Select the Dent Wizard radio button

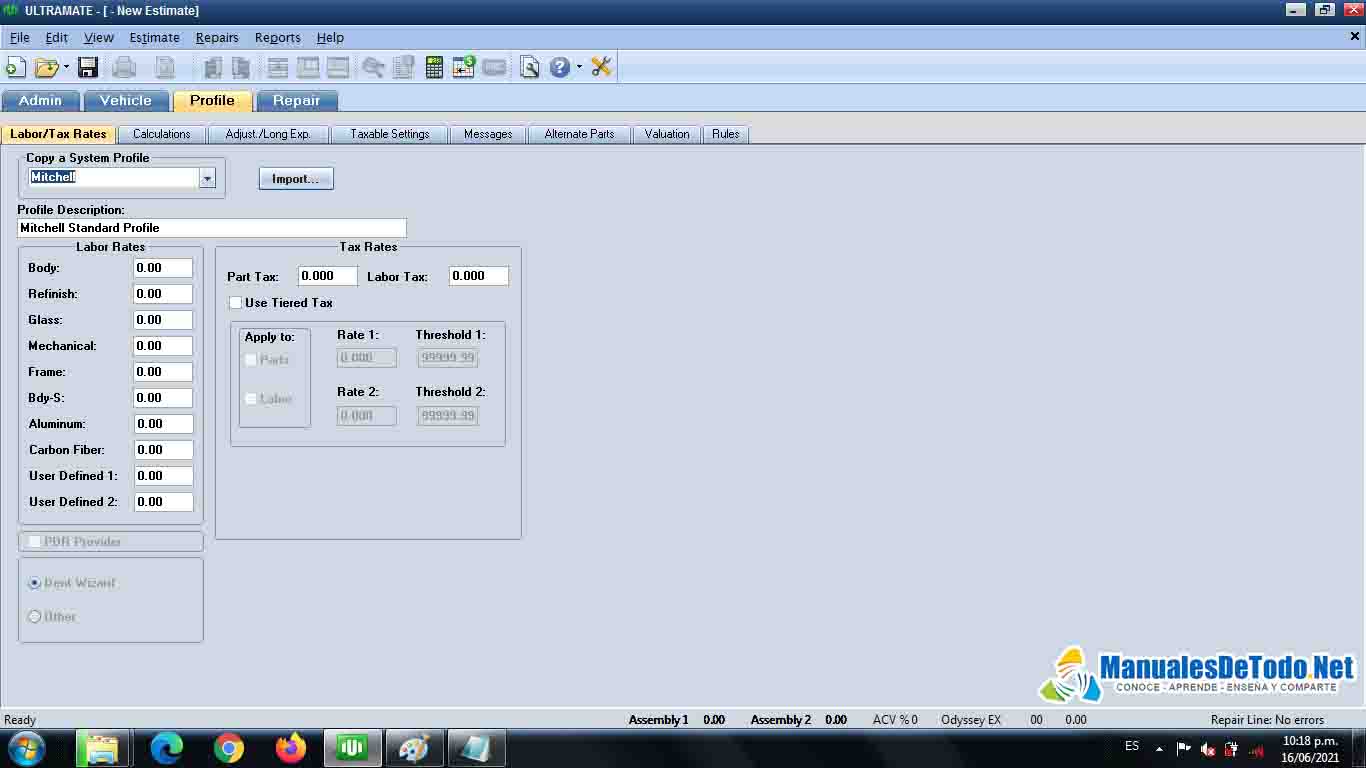[x=35, y=583]
